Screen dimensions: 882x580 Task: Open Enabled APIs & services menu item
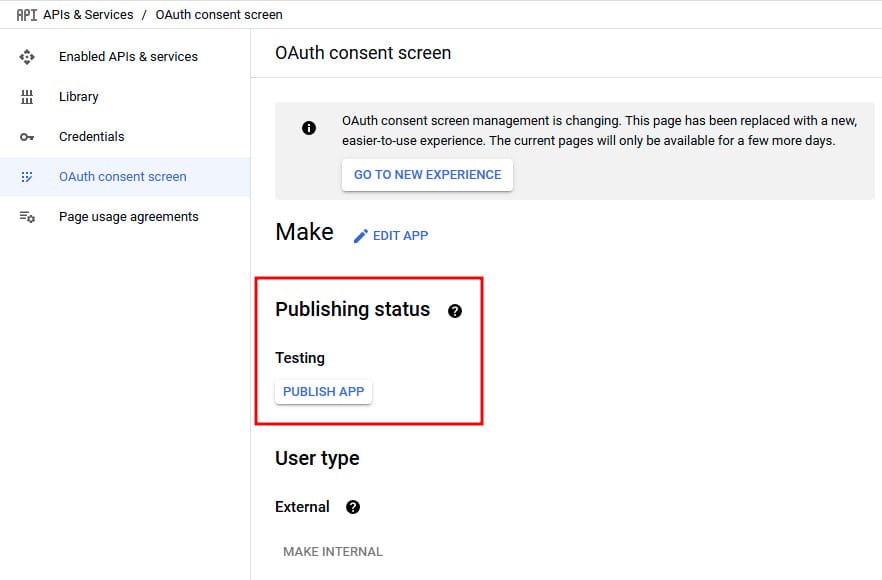[128, 57]
